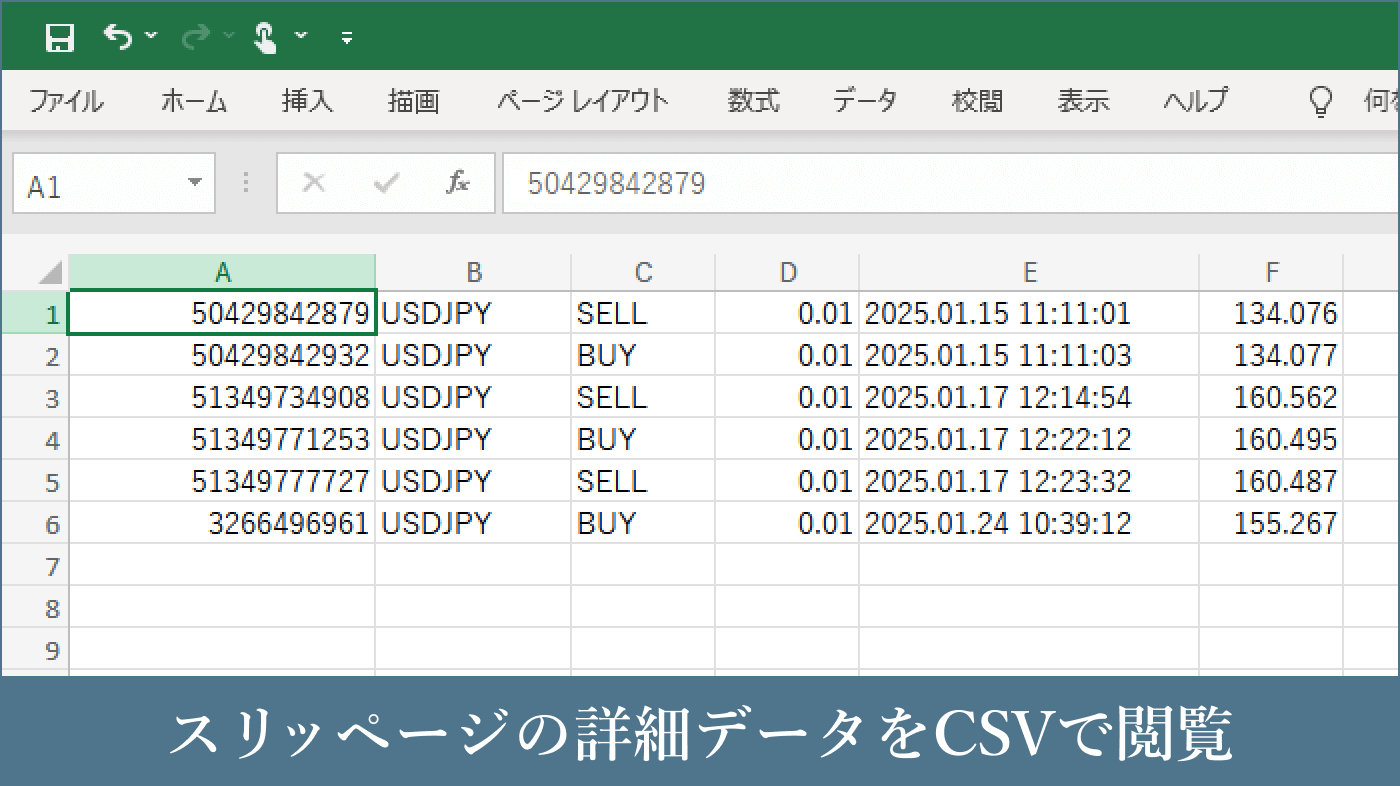Image resolution: width=1400 pixels, height=786 pixels.
Task: Click the Save icon in quick access toolbar
Action: tap(61, 38)
